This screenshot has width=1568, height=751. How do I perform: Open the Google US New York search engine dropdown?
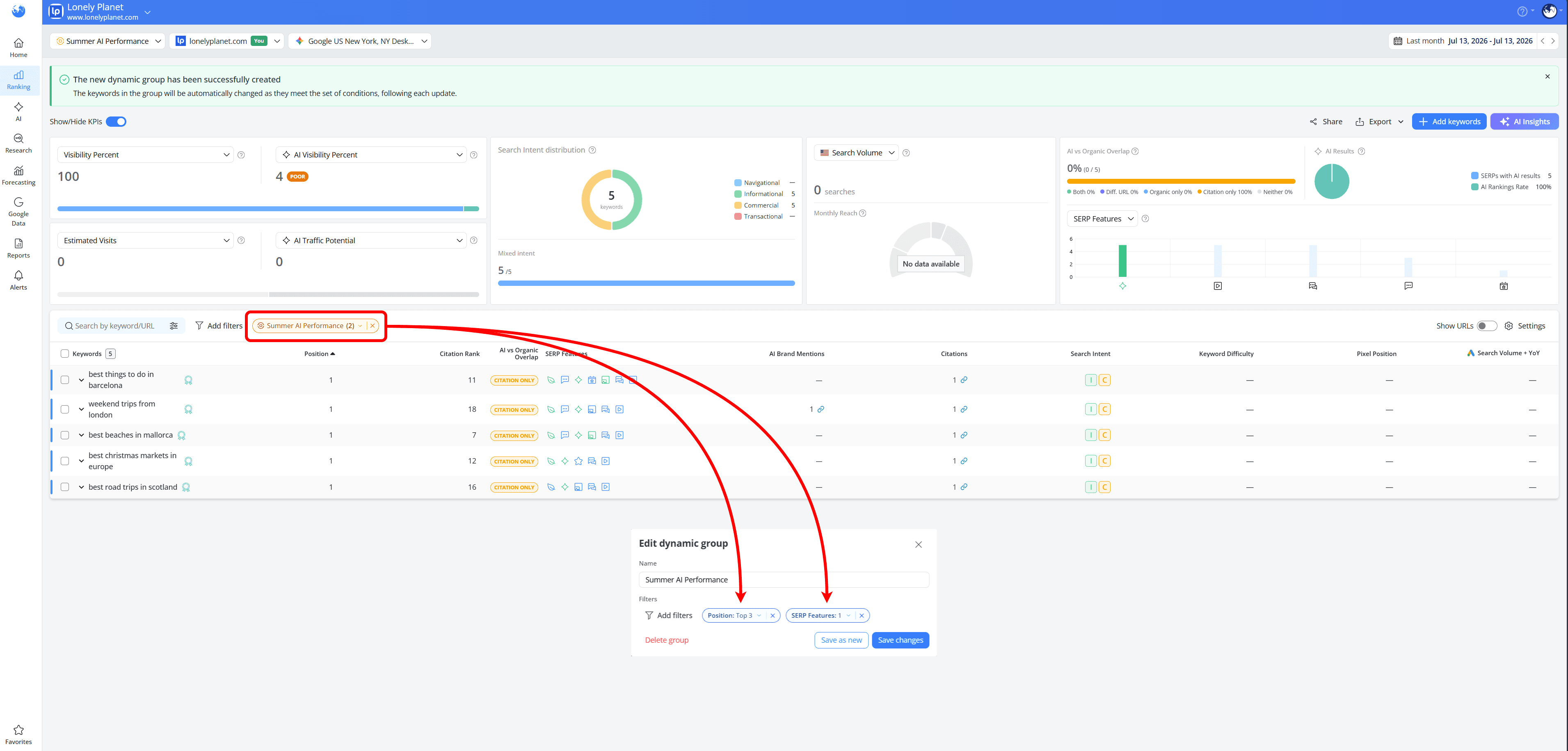tap(360, 41)
